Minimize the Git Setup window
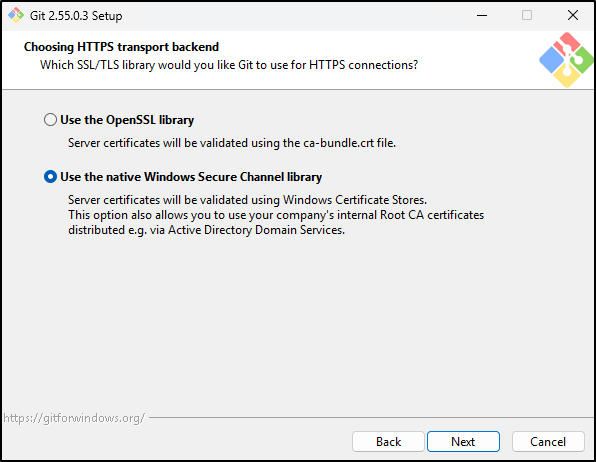The image size is (596, 462). click(x=482, y=16)
